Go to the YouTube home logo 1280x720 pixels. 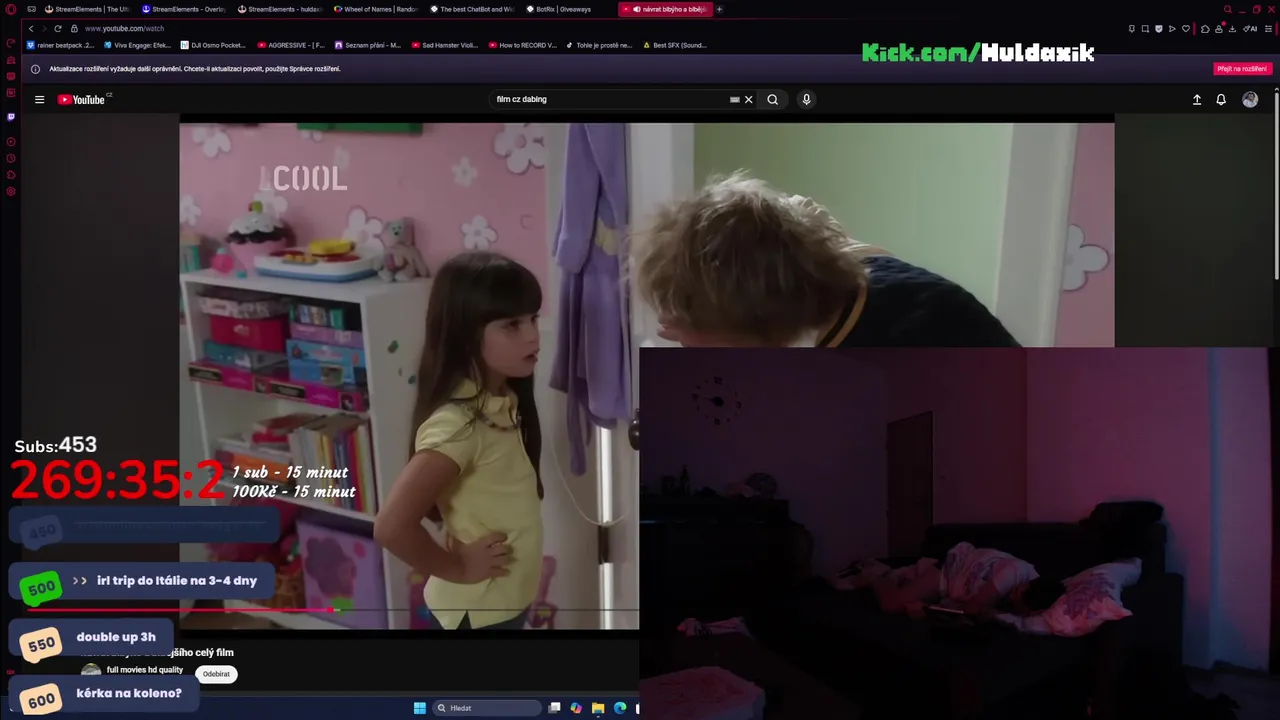tap(81, 99)
